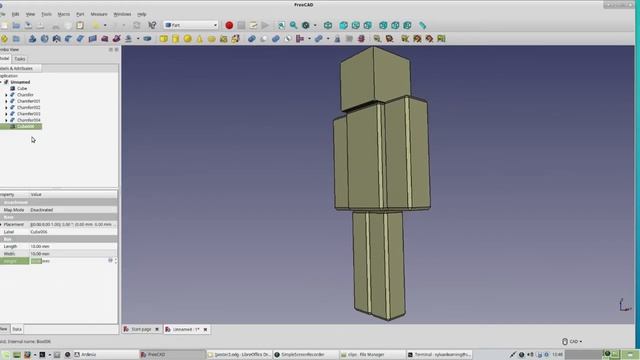The height and width of the screenshot is (360, 640).
Task: Click the Length value 10.00 mm
Action: (x=40, y=247)
